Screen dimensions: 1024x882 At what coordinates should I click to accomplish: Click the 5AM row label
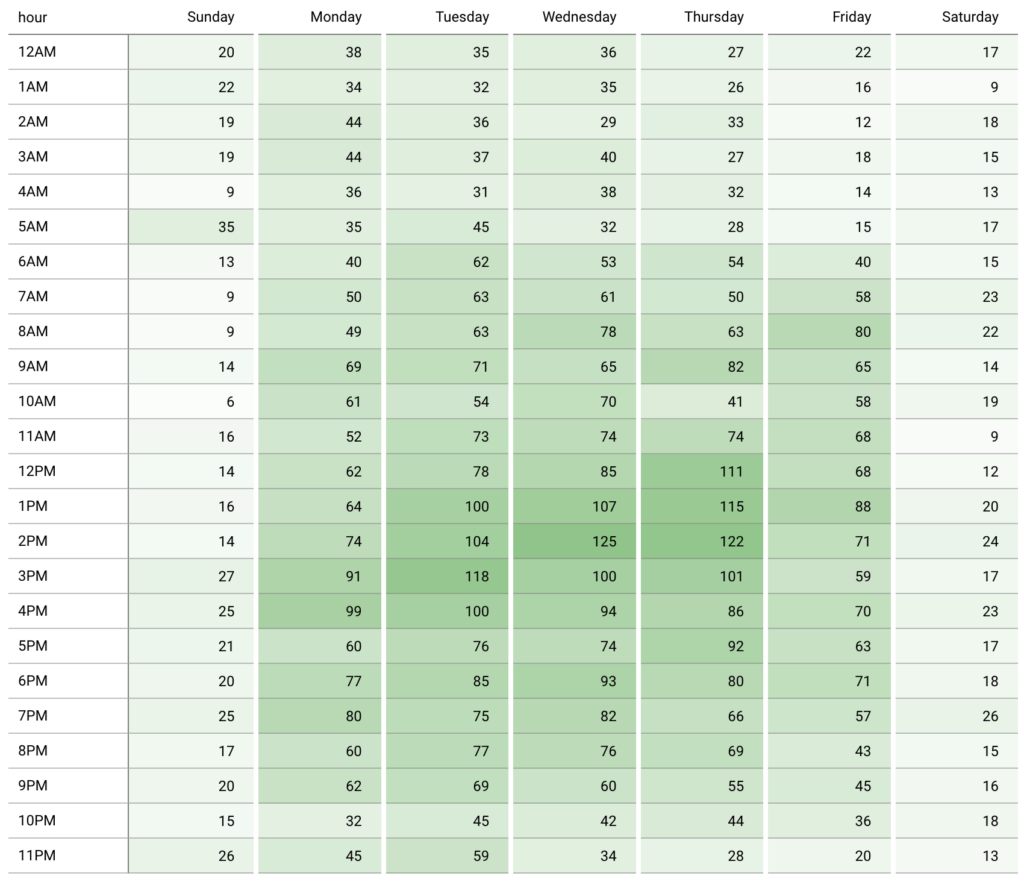point(33,227)
